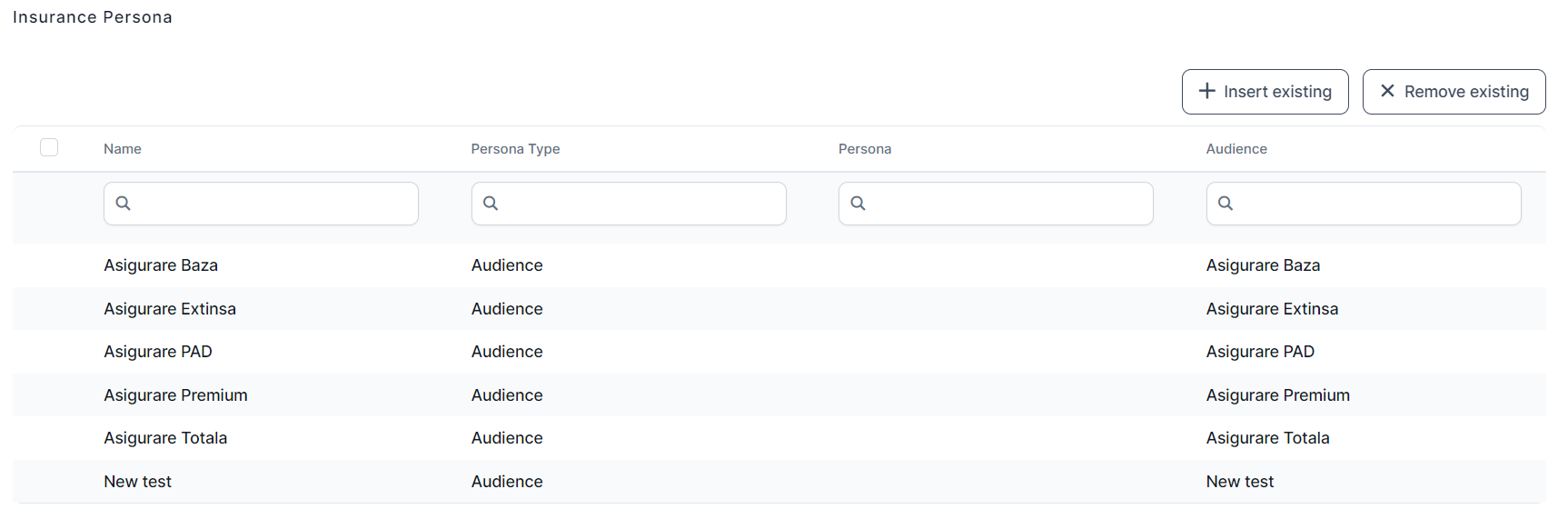1568x519 pixels.
Task: Sort by the Persona column header
Action: click(x=864, y=149)
